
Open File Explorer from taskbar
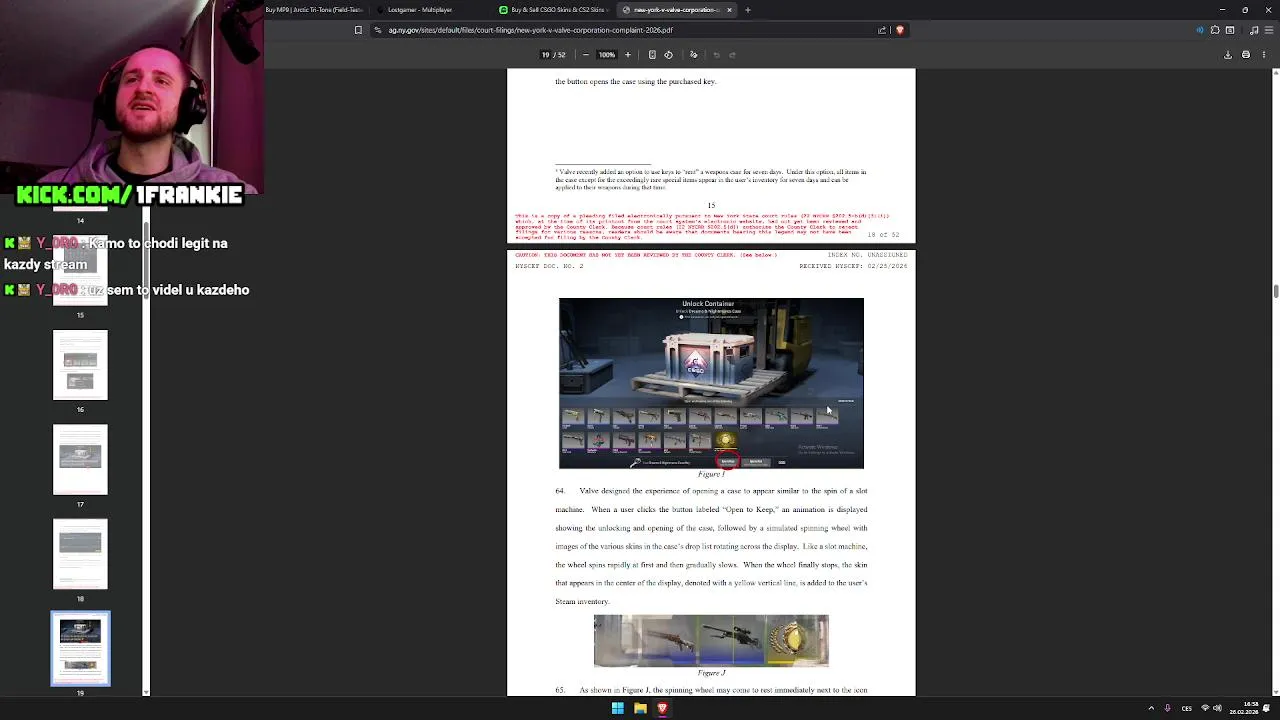point(640,708)
